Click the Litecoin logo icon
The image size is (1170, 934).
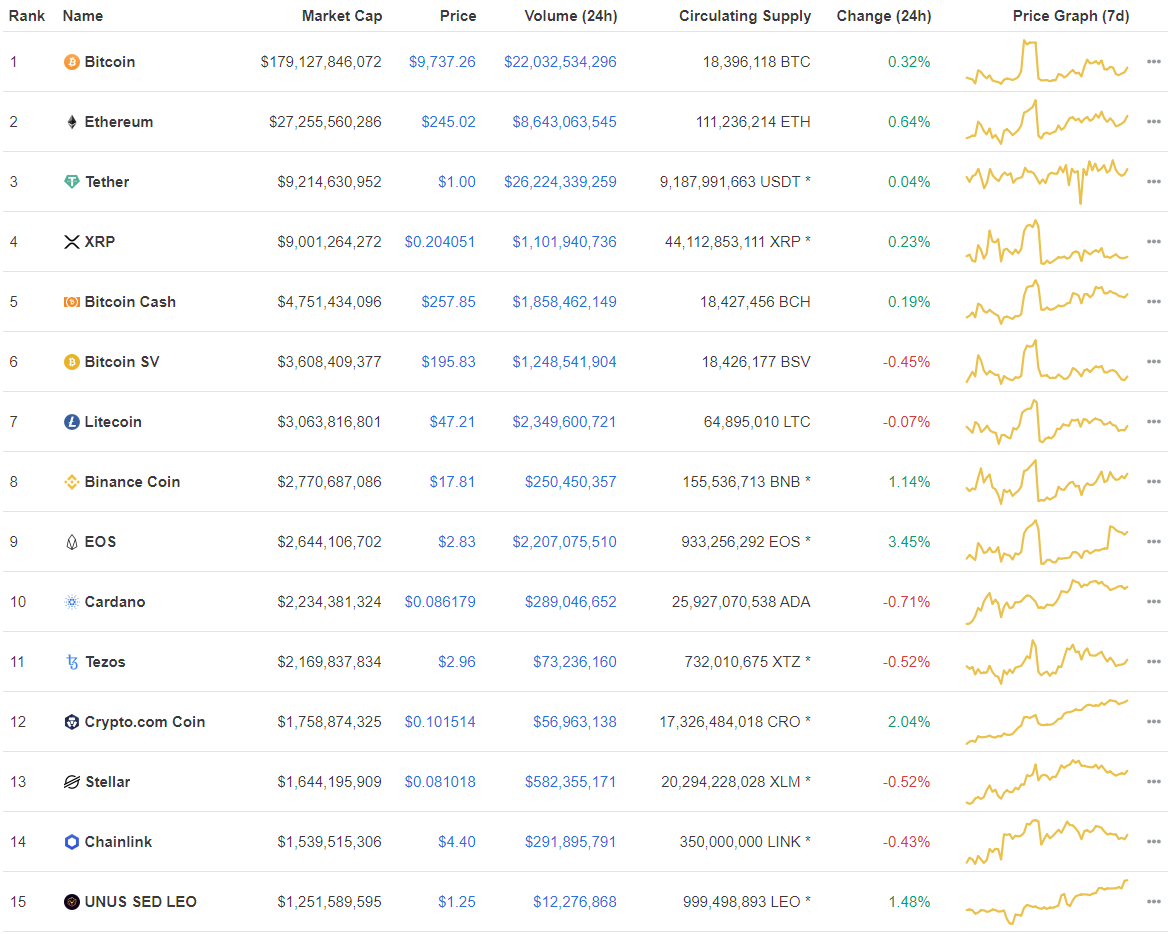click(x=72, y=422)
